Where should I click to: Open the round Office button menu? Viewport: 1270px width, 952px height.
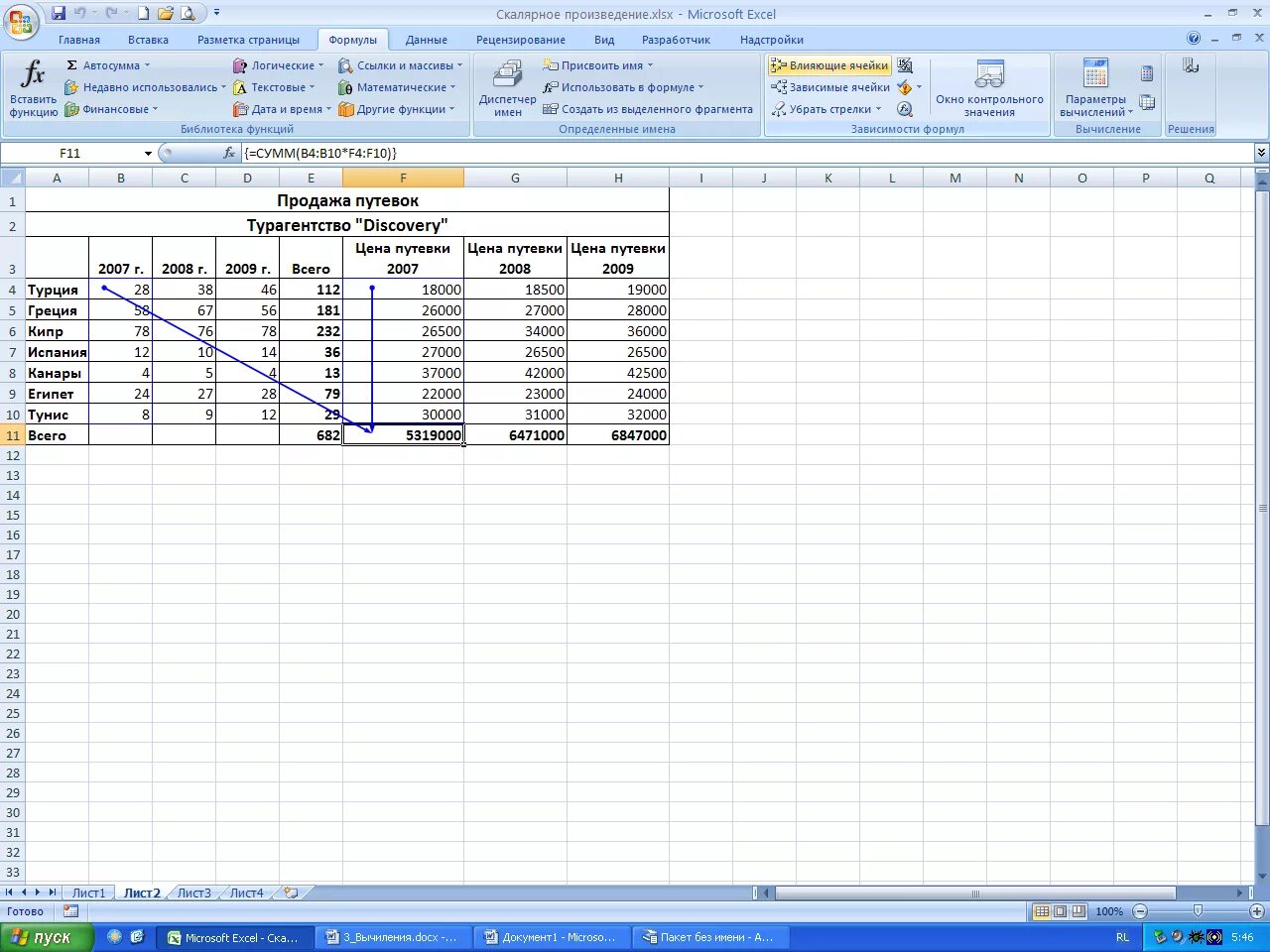pyautogui.click(x=21, y=21)
